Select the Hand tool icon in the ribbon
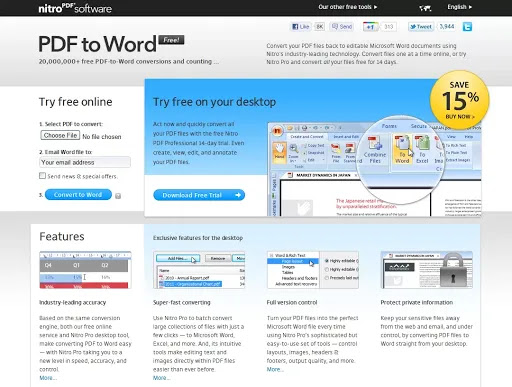Viewport: 512px width, 387px height. click(x=279, y=153)
